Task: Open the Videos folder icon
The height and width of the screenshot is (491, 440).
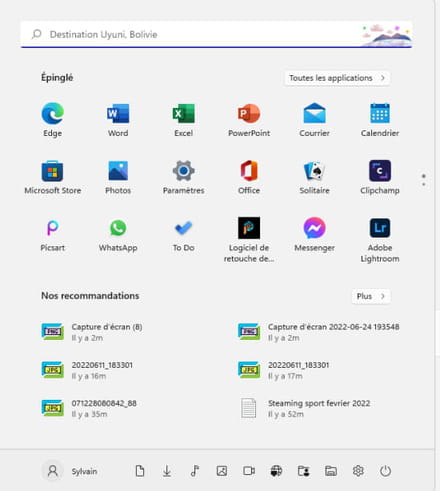Action: click(249, 471)
